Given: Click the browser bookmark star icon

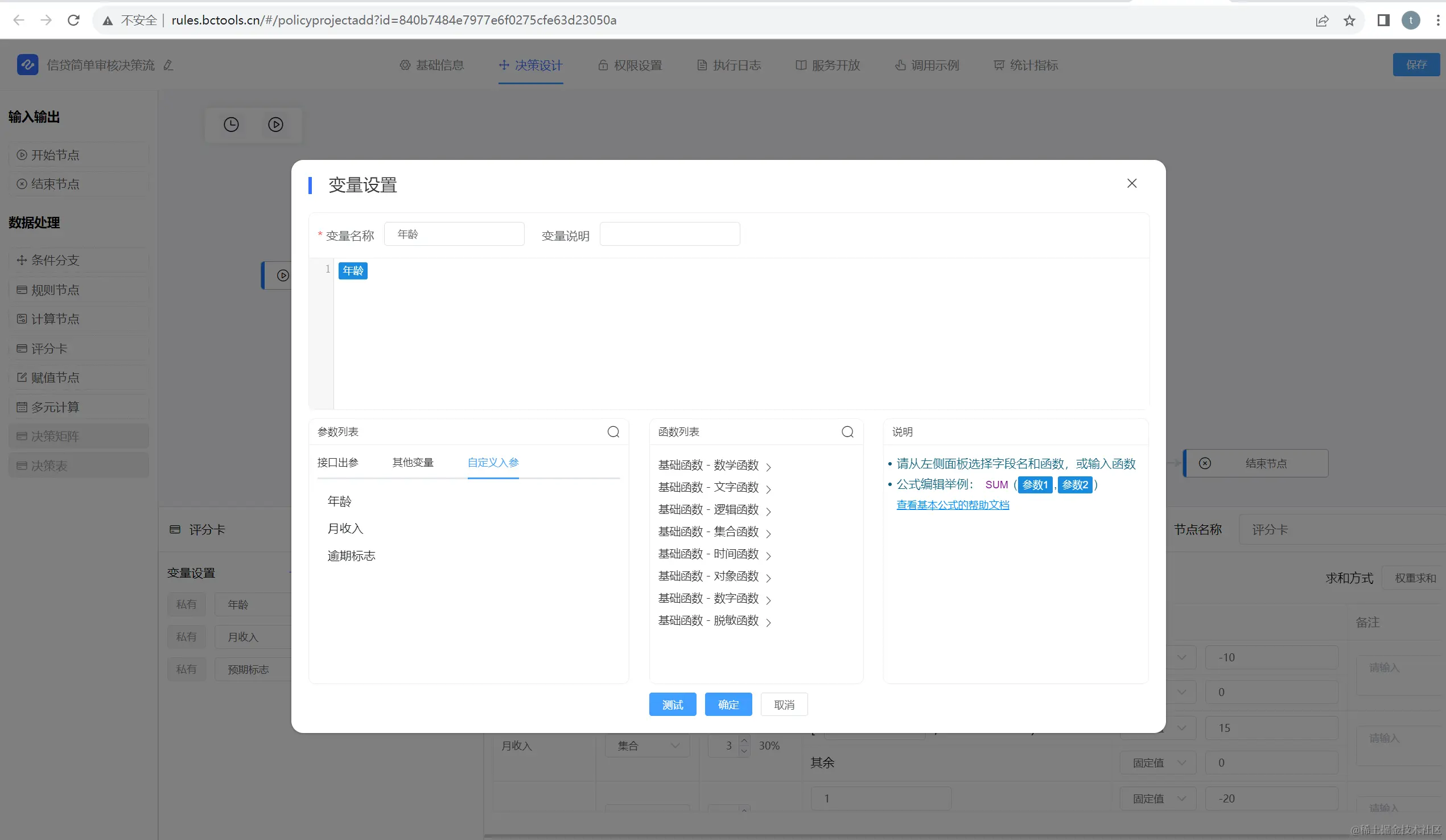Looking at the screenshot, I should [1350, 20].
